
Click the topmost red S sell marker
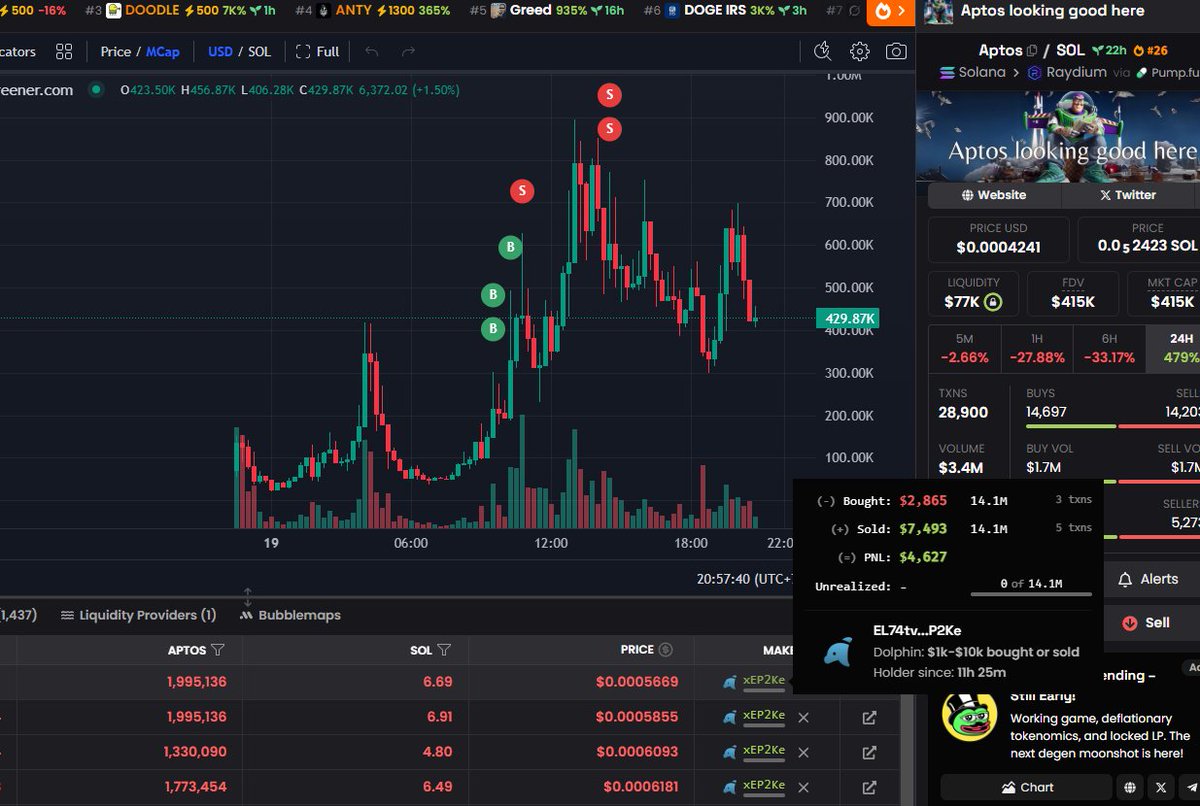click(610, 96)
